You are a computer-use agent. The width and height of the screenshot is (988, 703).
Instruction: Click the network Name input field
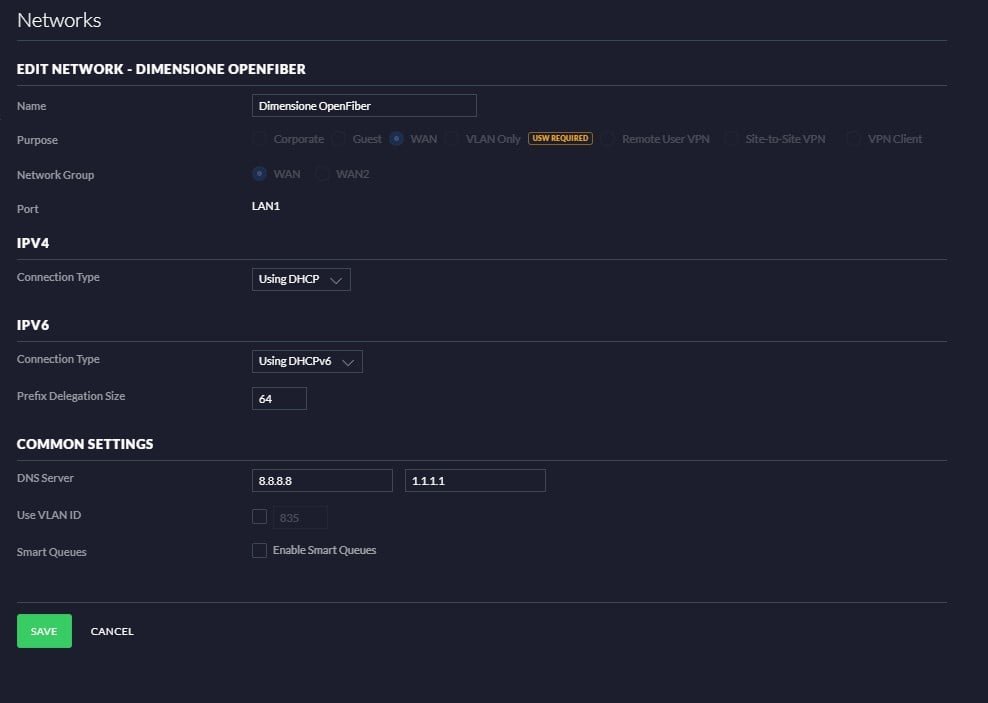point(364,105)
